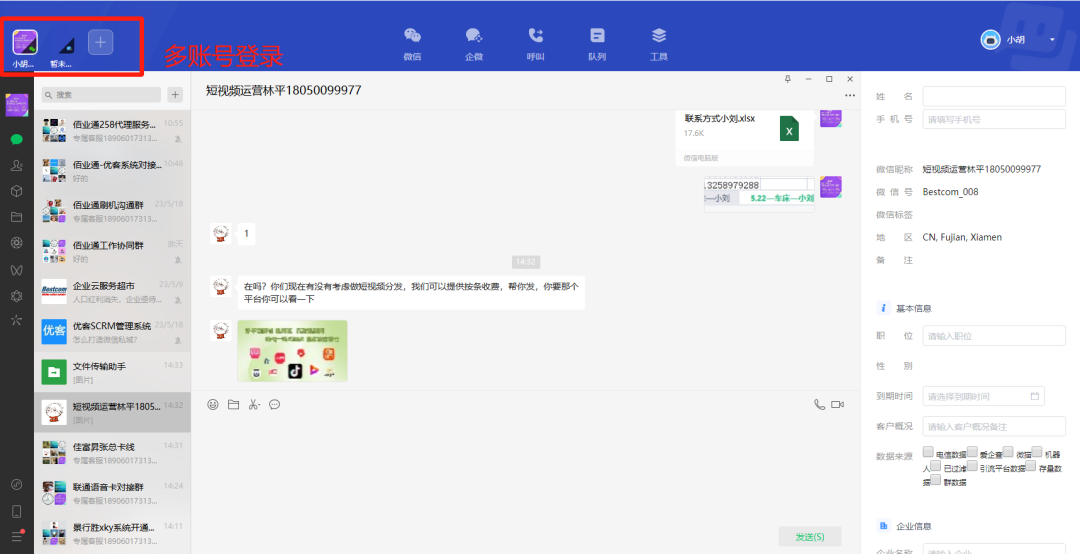Viewport: 1080px width, 554px height.
Task: Start a voice call with the phone icon
Action: click(819, 404)
